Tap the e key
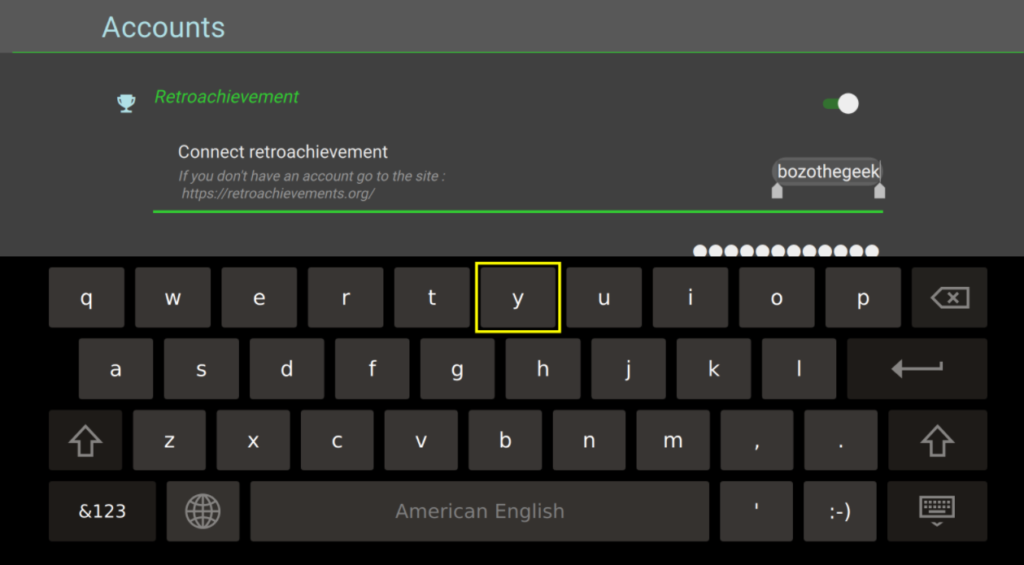Viewport: 1024px width, 565px height. [x=259, y=298]
